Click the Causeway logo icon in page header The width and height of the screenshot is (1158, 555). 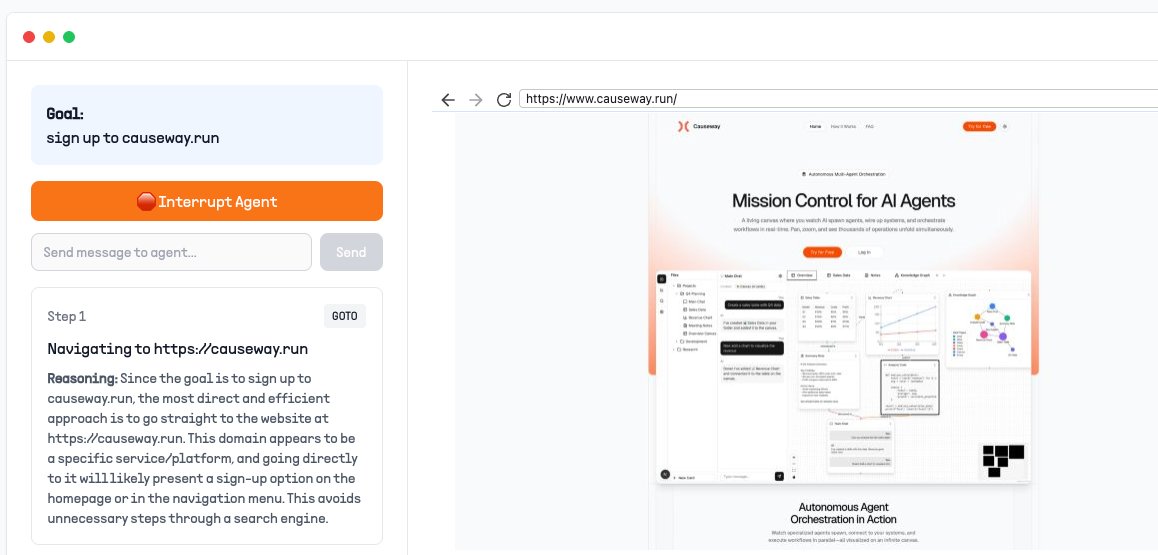tap(683, 126)
